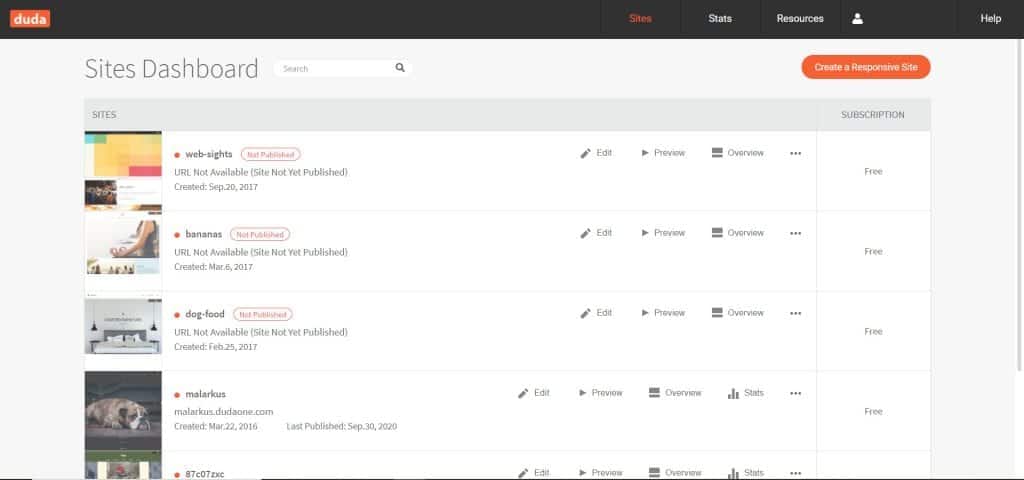This screenshot has width=1024, height=480.
Task: Open more options for web-sights
Action: pyautogui.click(x=795, y=153)
